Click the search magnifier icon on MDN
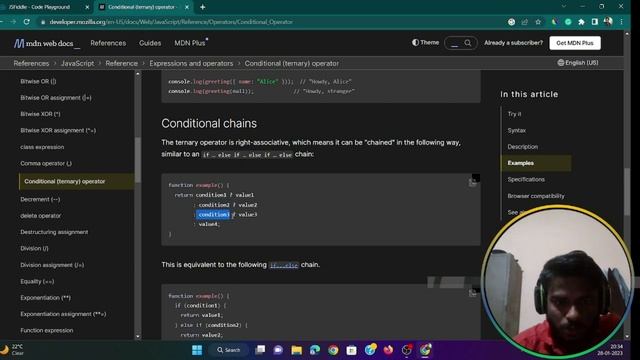This screenshot has width=640, height=360. [468, 43]
